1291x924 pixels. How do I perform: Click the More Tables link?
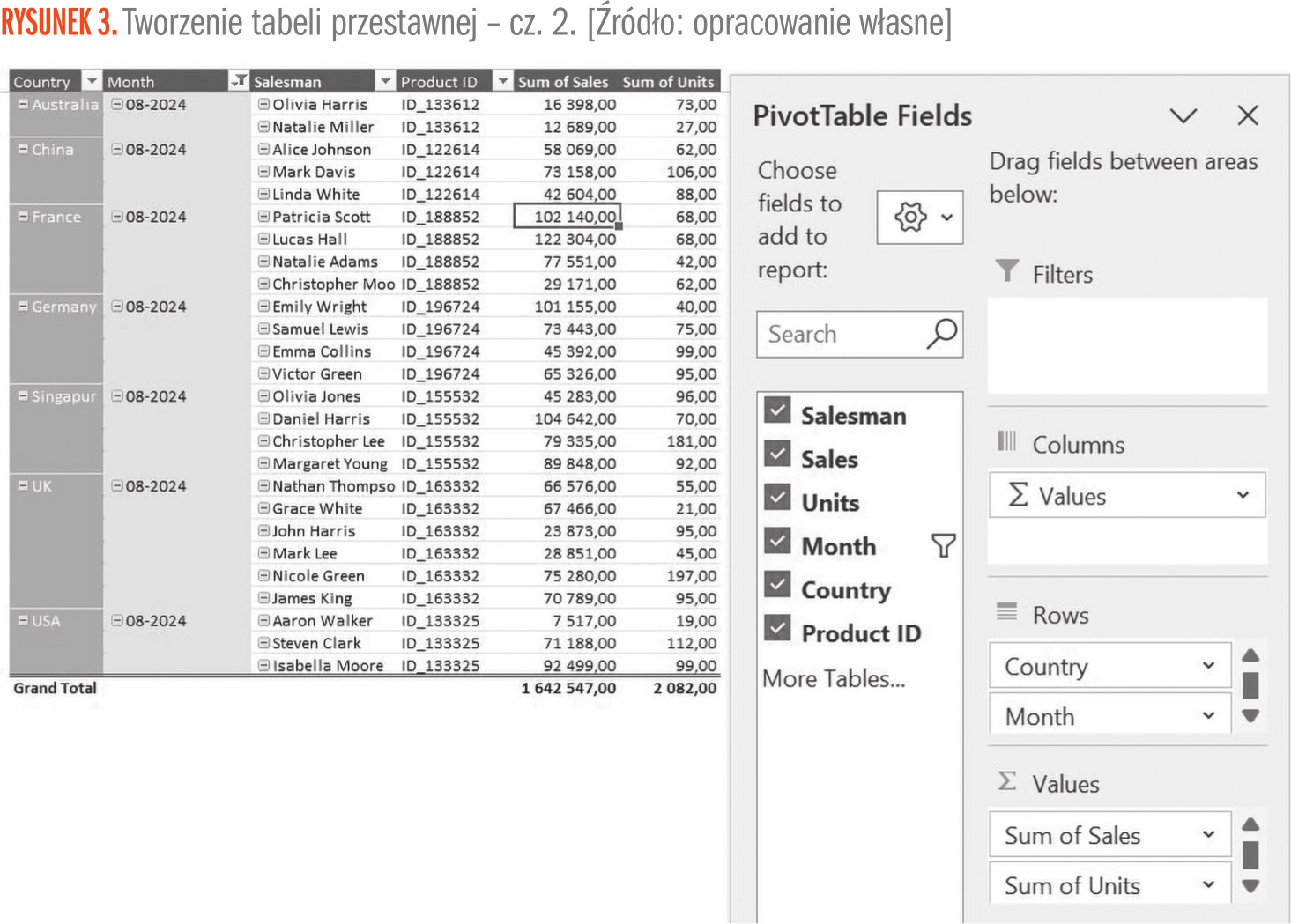pyautogui.click(x=833, y=679)
